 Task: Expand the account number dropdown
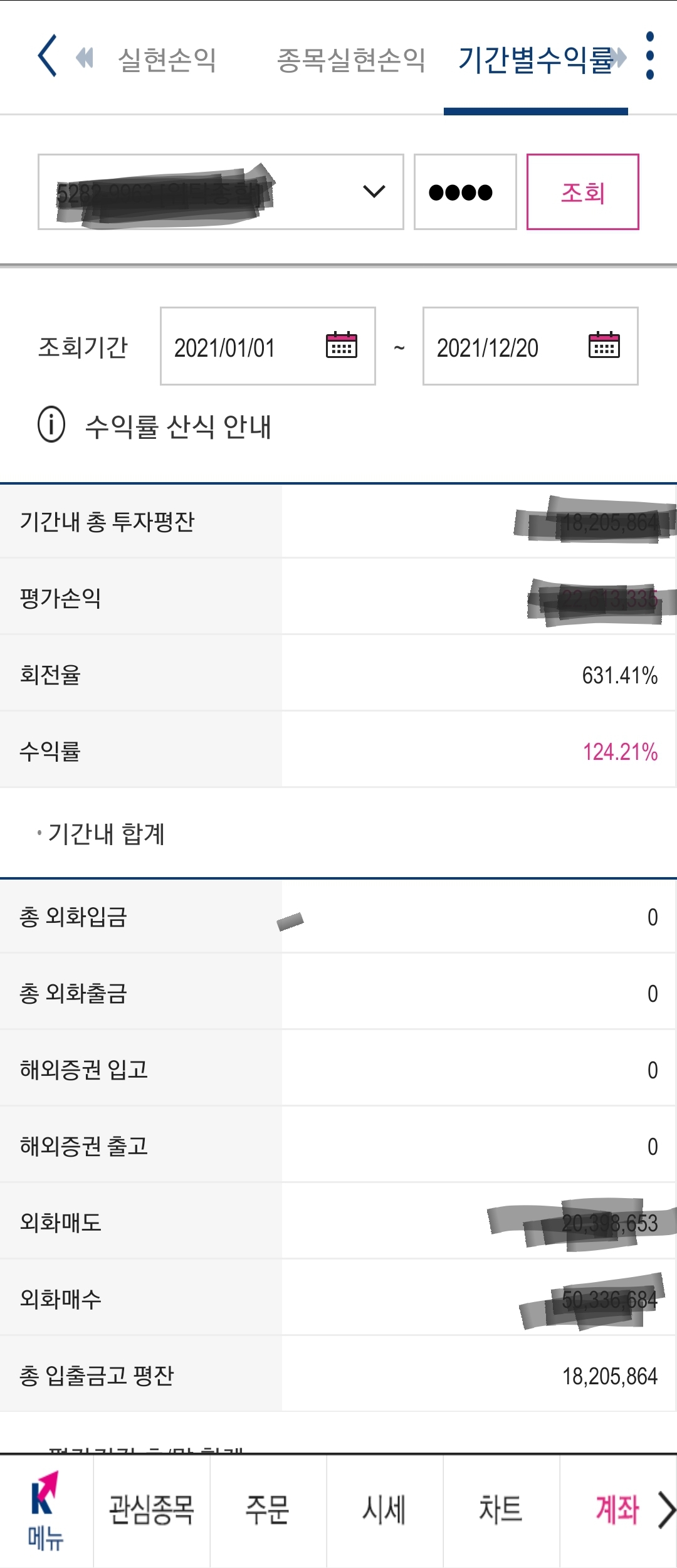point(374,191)
